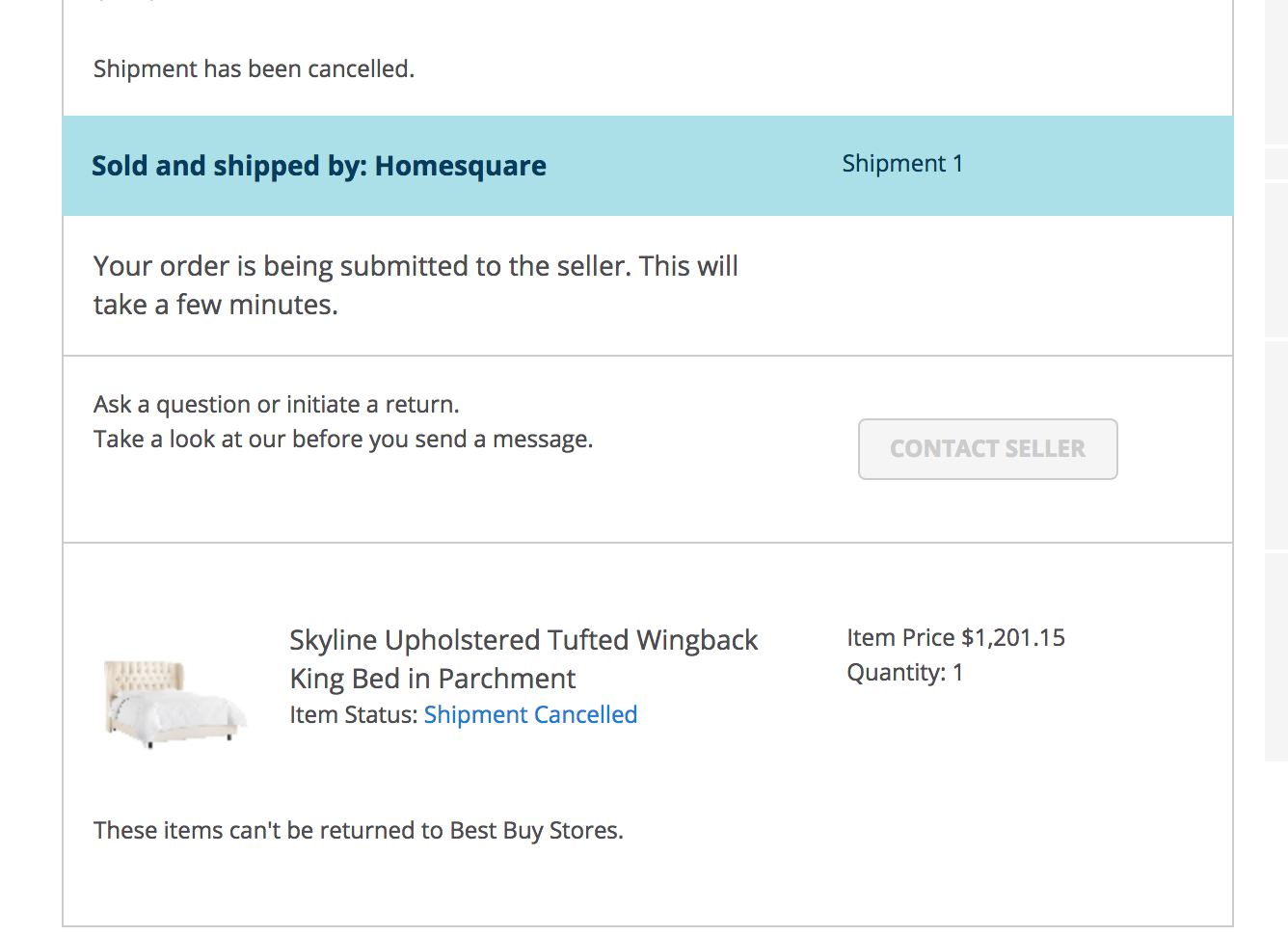Viewport: 1288px width, 935px height.
Task: Click the Quantity: 1 text
Action: [904, 673]
